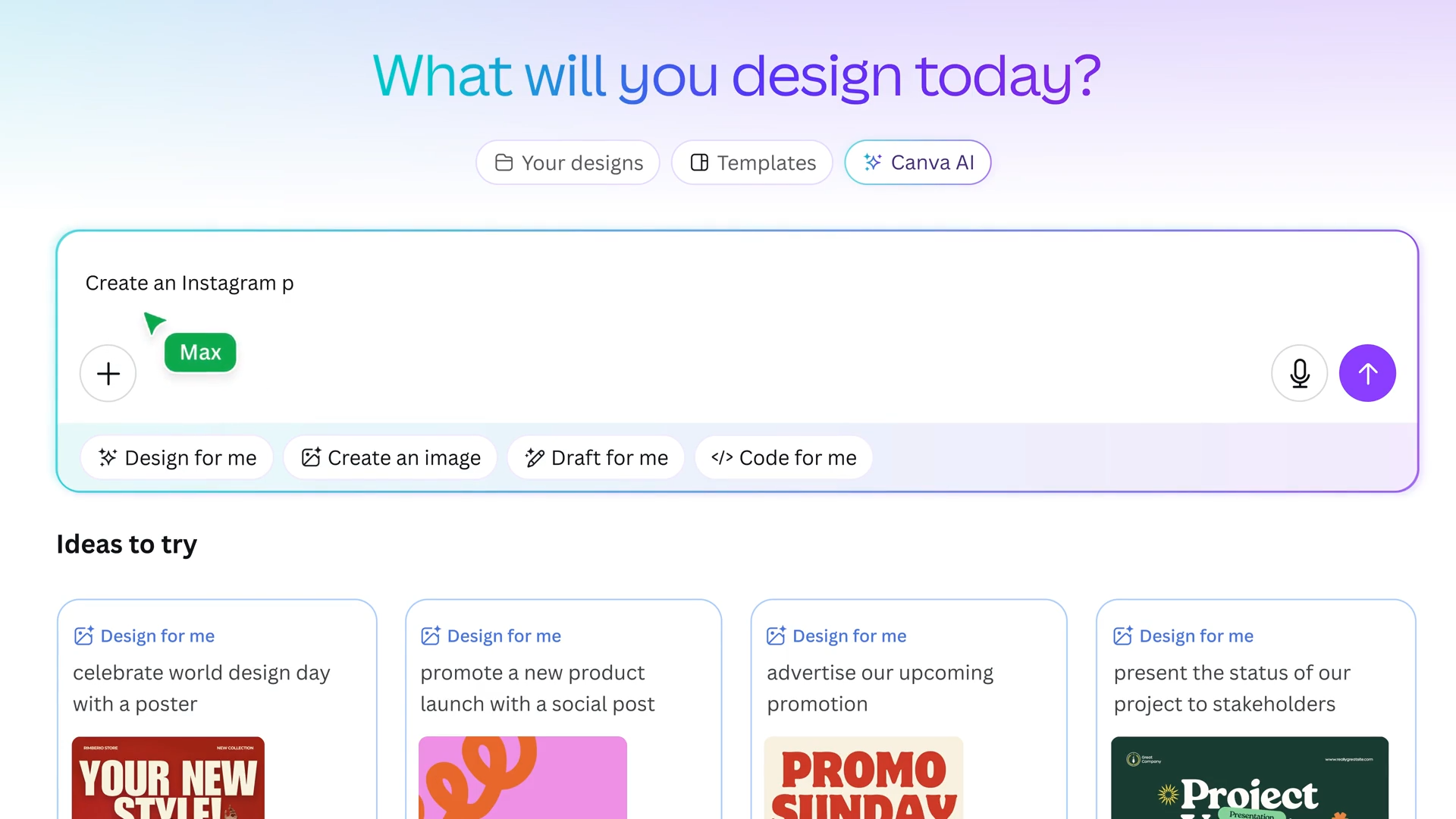Click inside the prompt text input field
The width and height of the screenshot is (1456, 819).
click(x=455, y=283)
